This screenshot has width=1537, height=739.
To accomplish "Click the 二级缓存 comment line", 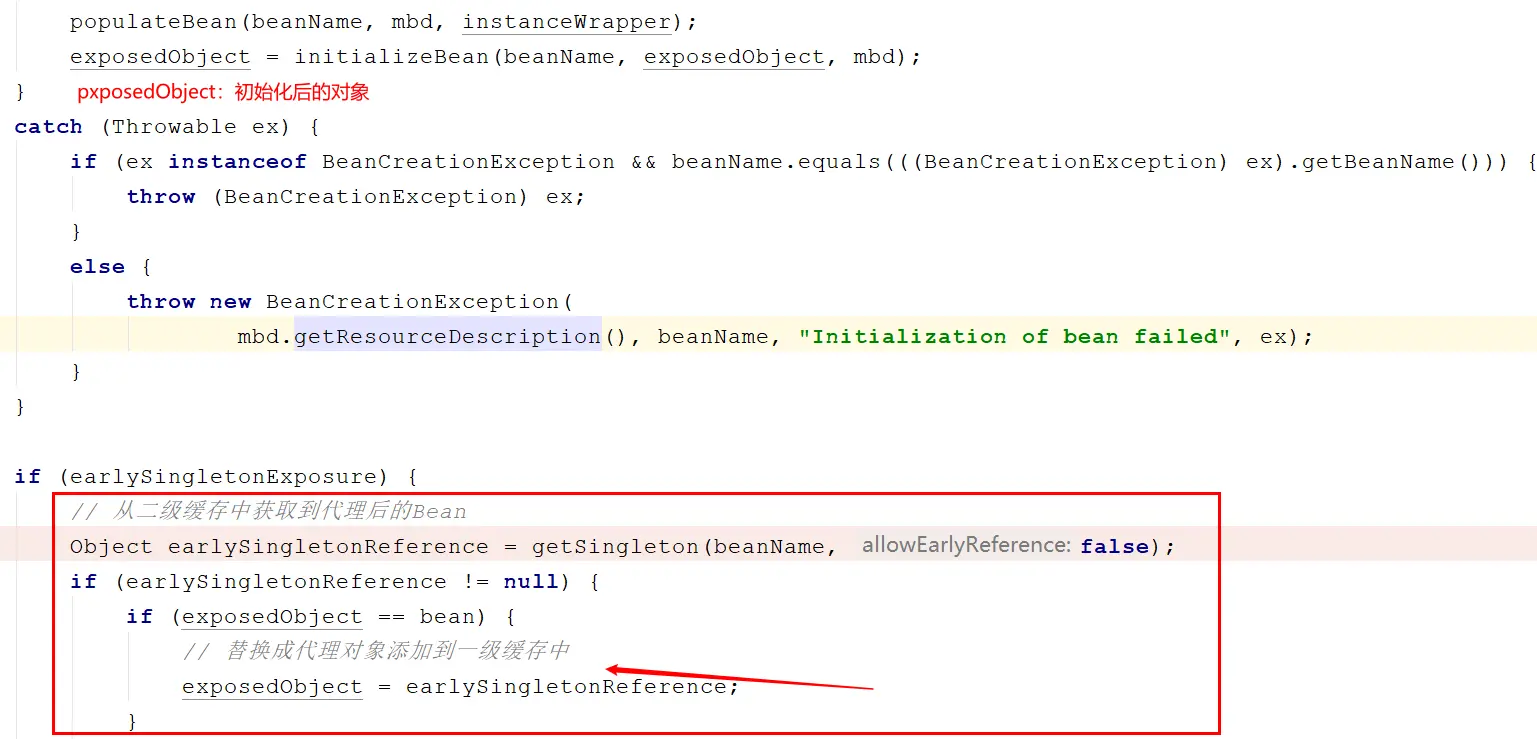I will (x=268, y=512).
